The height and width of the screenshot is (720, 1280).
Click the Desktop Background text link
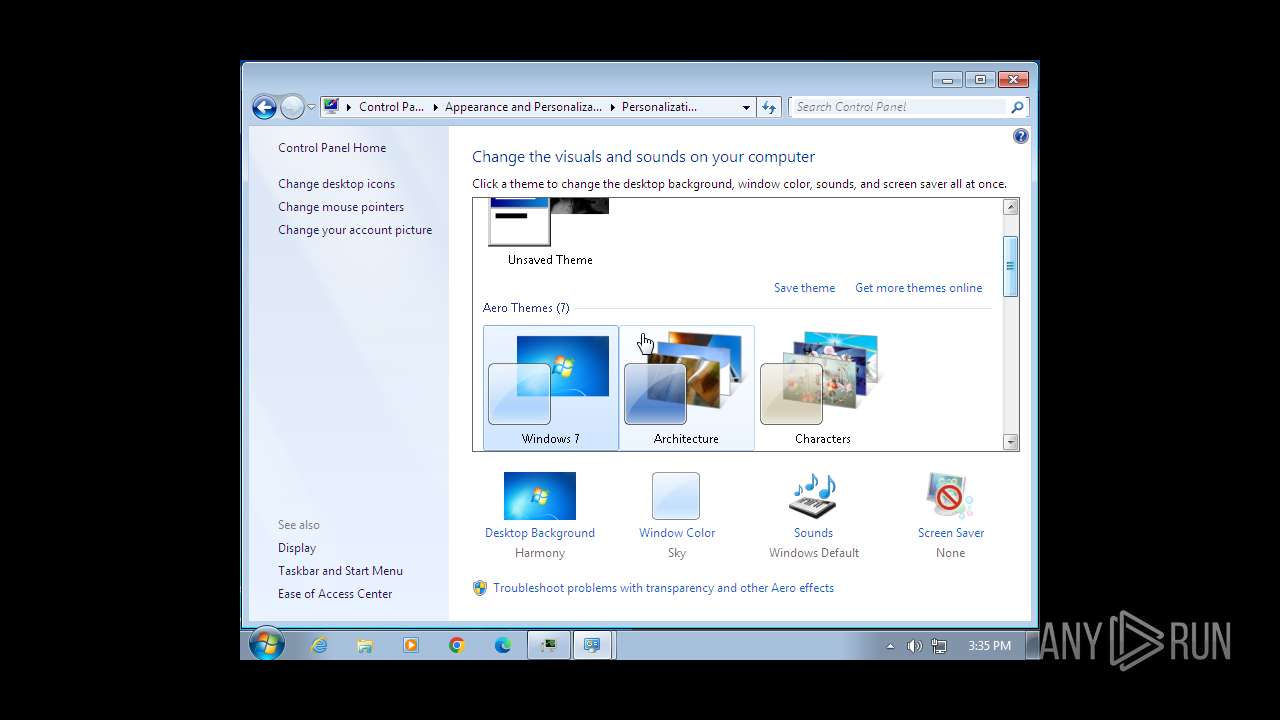[x=540, y=533]
